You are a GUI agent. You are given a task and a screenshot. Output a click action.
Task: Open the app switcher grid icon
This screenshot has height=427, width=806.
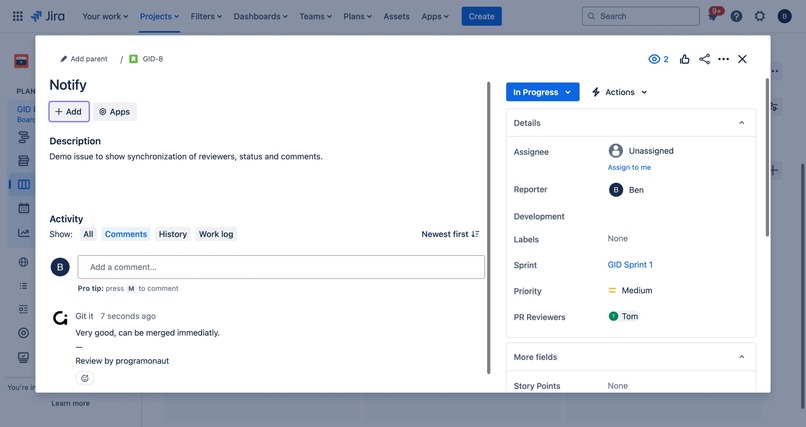(17, 16)
